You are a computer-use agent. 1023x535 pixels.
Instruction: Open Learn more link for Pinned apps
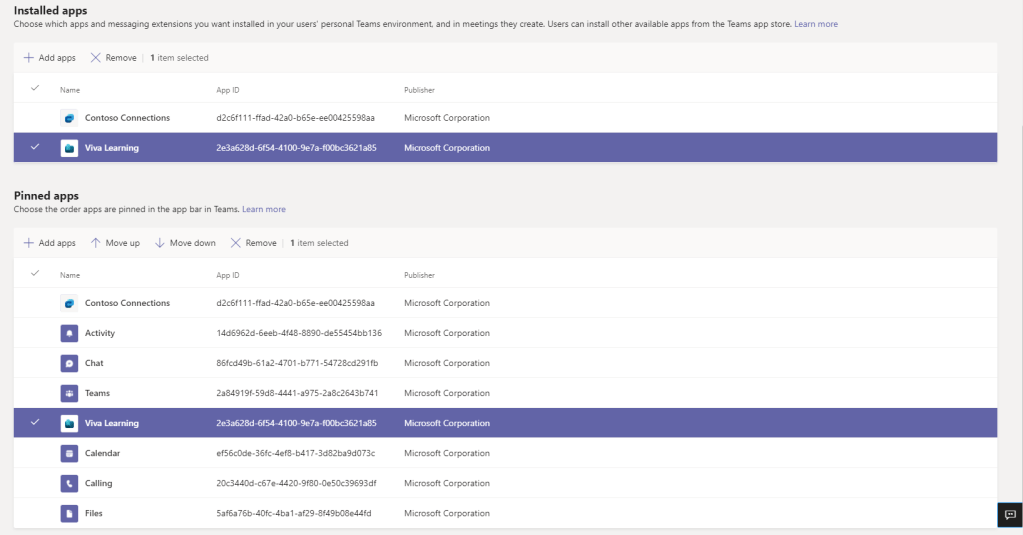pyautogui.click(x=263, y=209)
